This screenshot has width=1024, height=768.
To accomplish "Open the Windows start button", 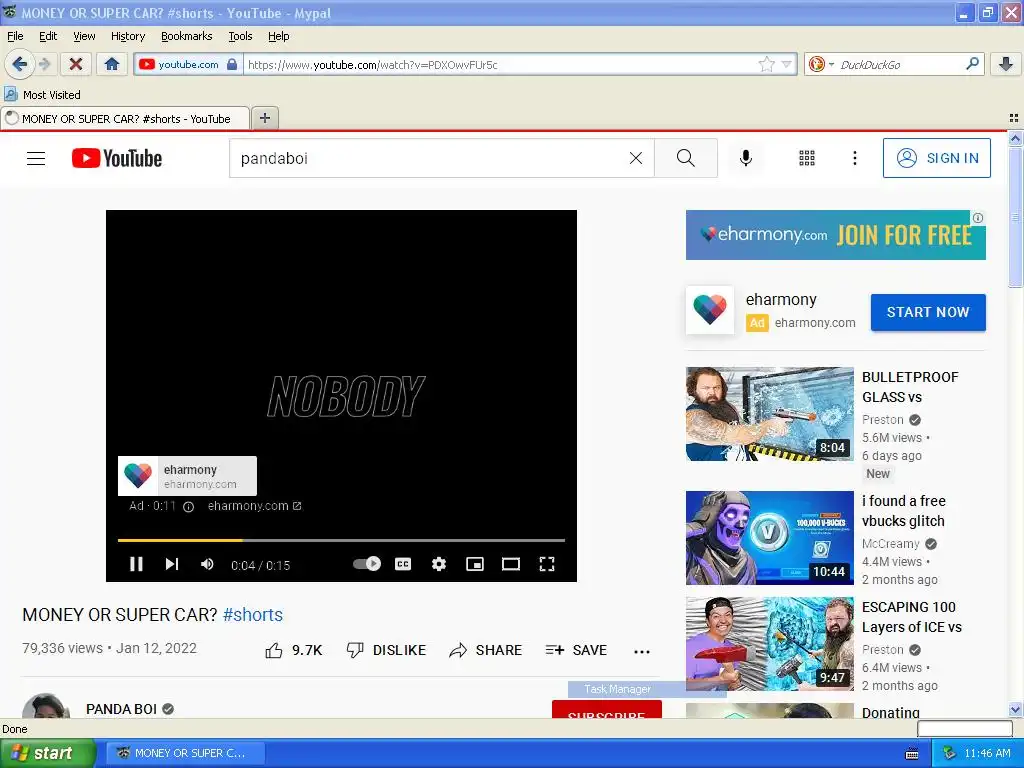I will (48, 753).
